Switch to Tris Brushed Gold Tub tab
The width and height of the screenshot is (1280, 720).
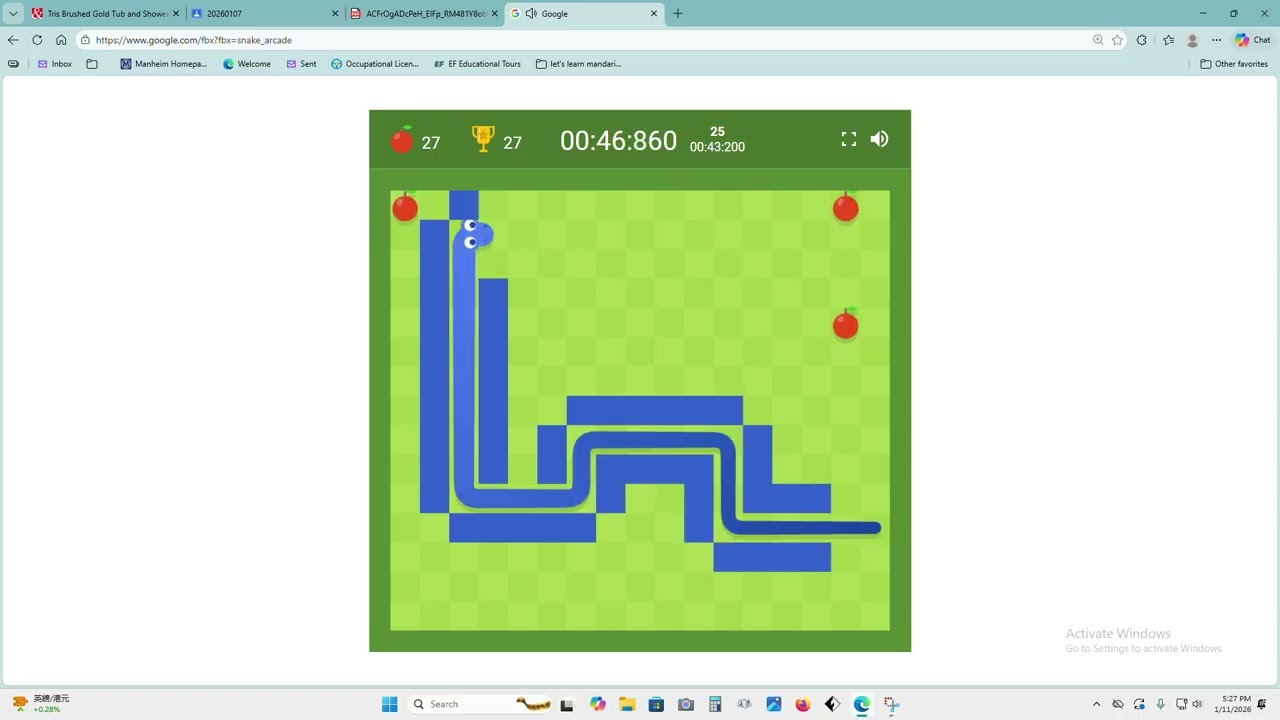click(x=103, y=14)
